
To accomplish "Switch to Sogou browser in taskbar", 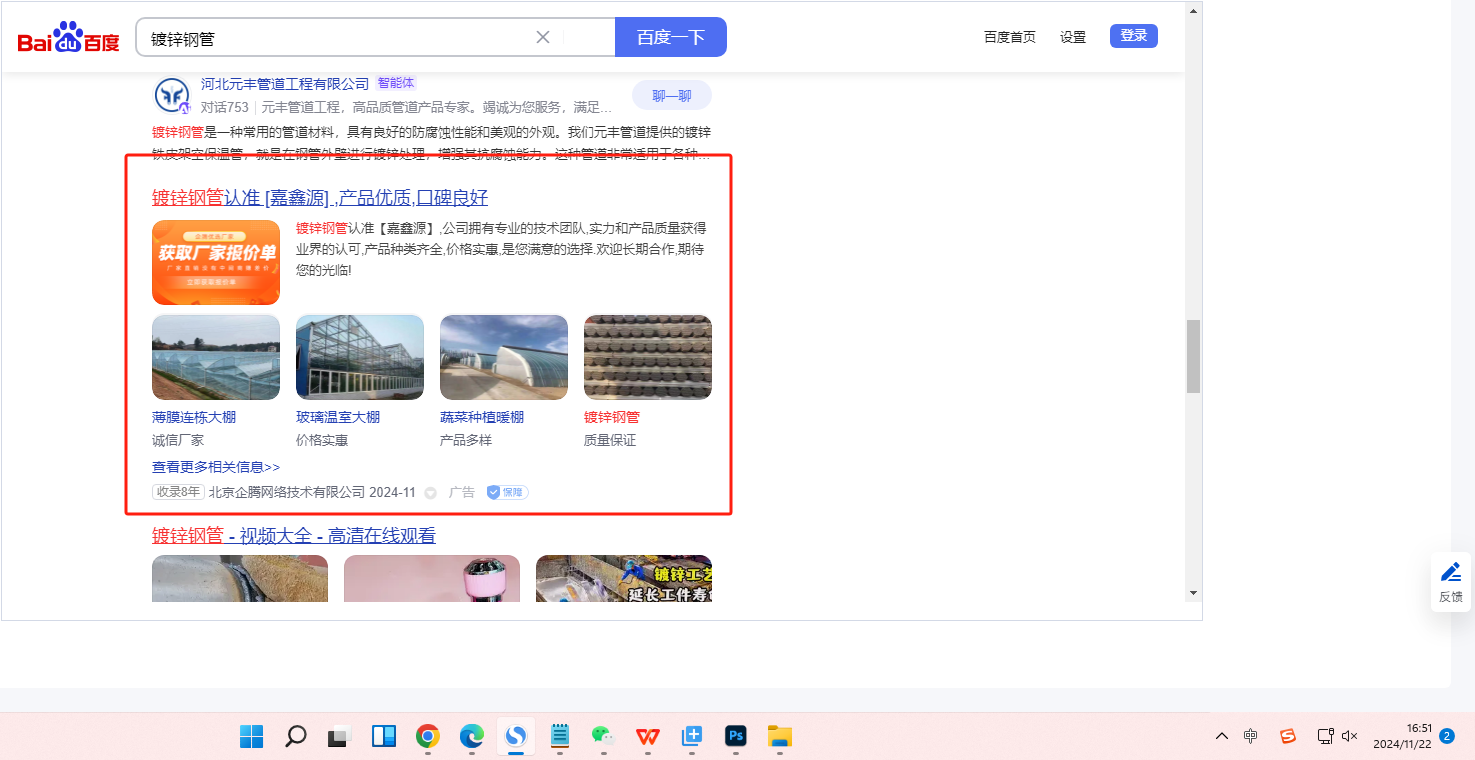I will [516, 737].
